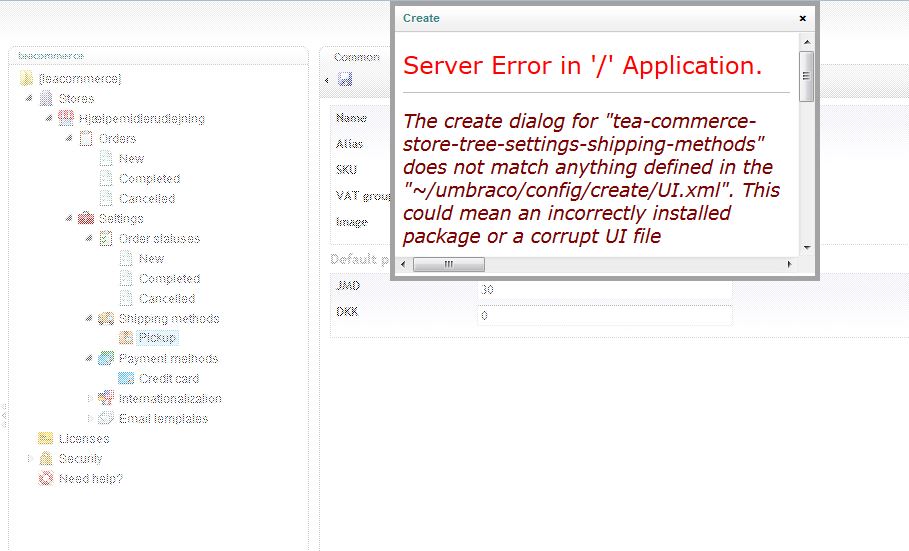Collapse the Order statuses node
The image size is (909, 551).
coord(89,238)
